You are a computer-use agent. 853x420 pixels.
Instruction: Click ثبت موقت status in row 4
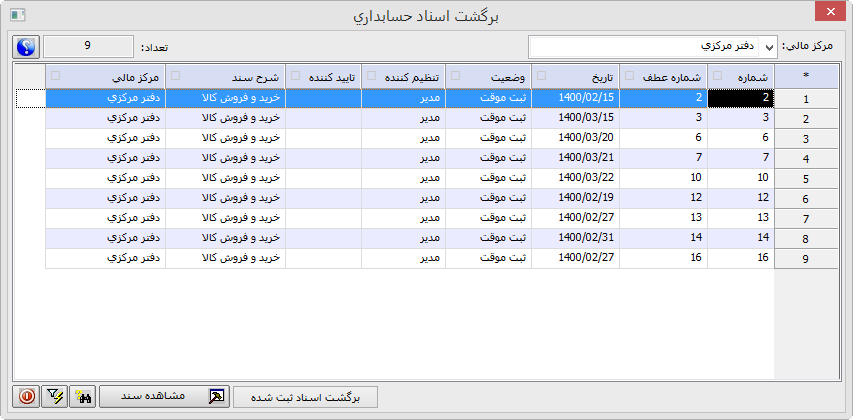click(x=489, y=158)
